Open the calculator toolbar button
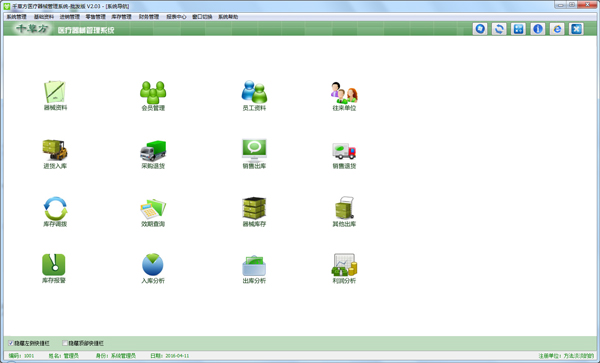The image size is (600, 363). [518, 29]
